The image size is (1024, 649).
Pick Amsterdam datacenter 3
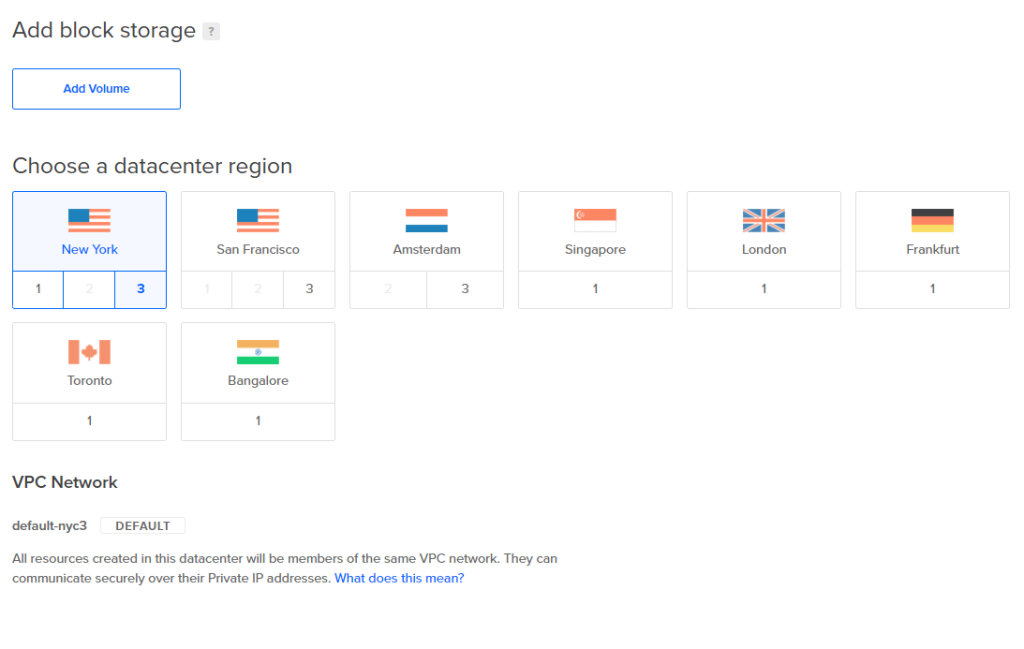point(465,289)
